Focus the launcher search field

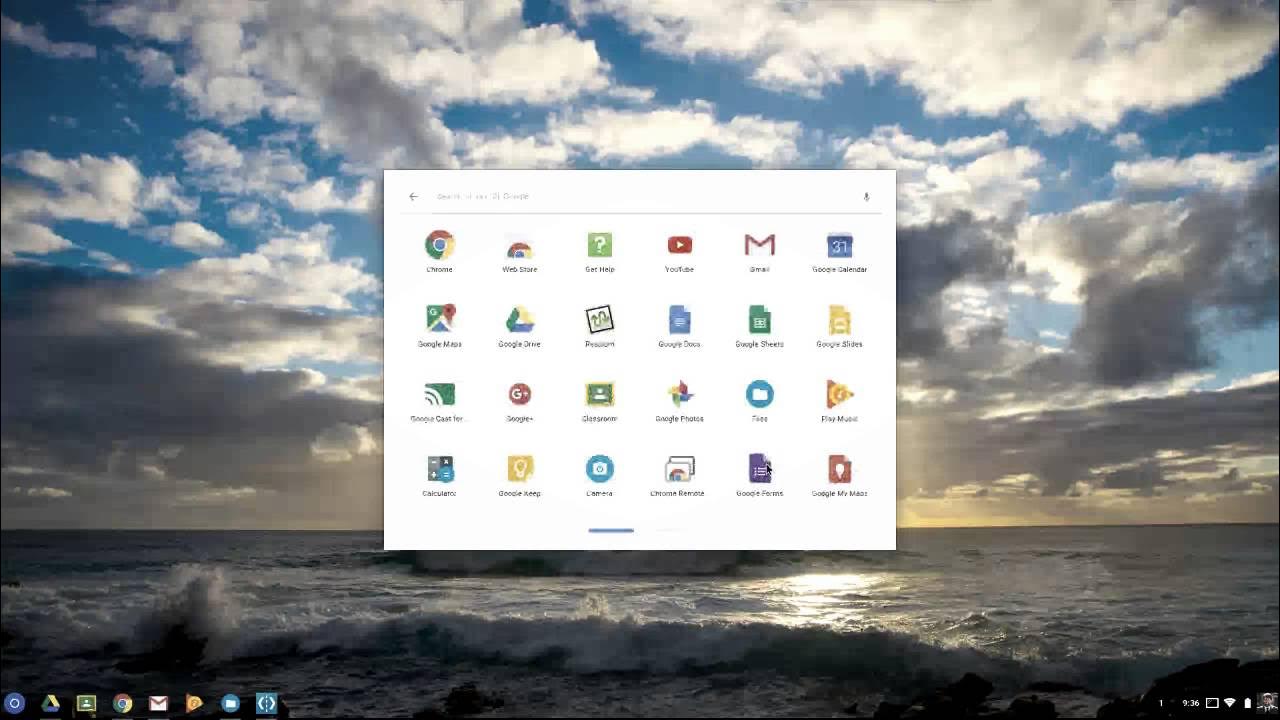pyautogui.click(x=640, y=196)
